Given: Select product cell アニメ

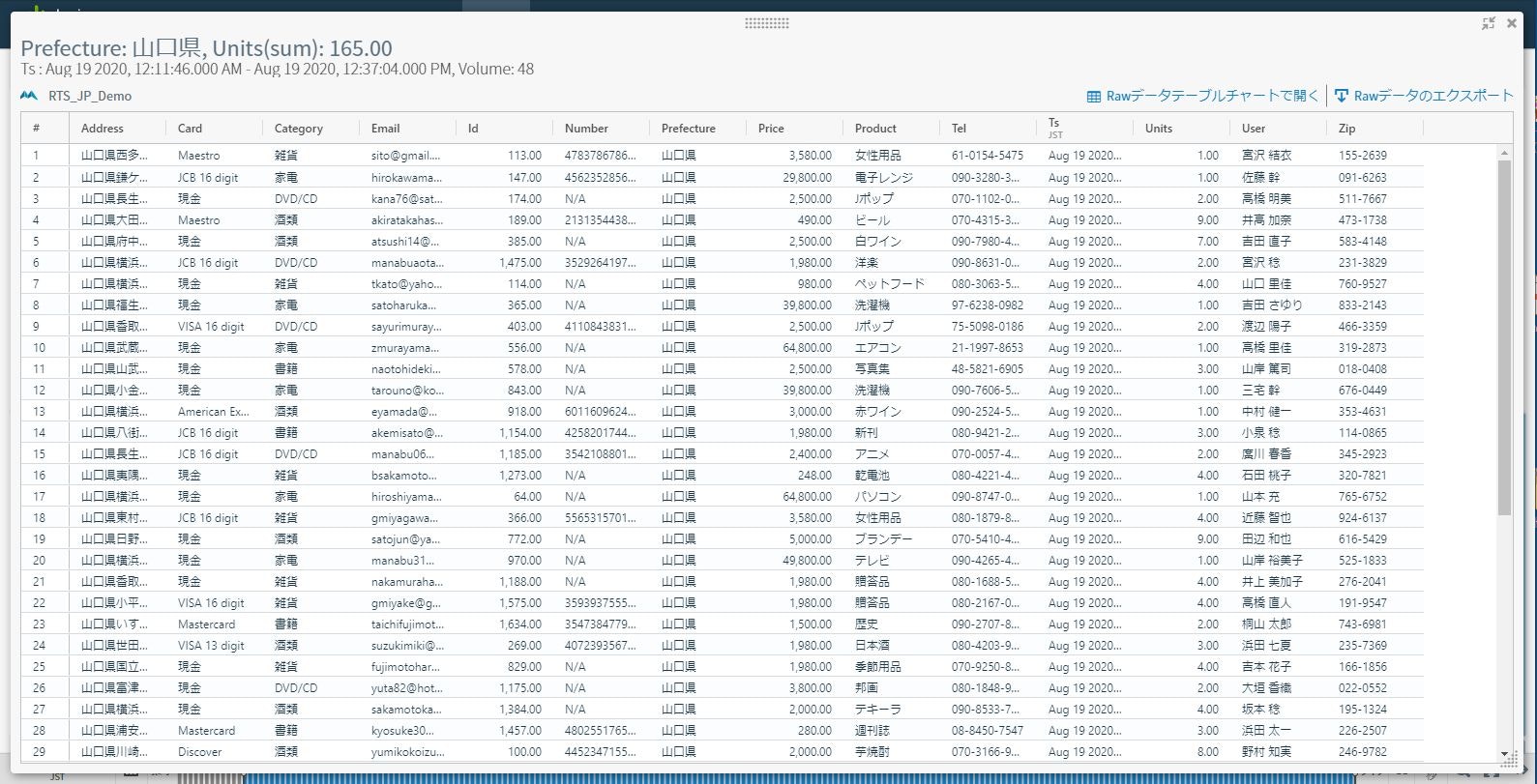Looking at the screenshot, I should [872, 453].
